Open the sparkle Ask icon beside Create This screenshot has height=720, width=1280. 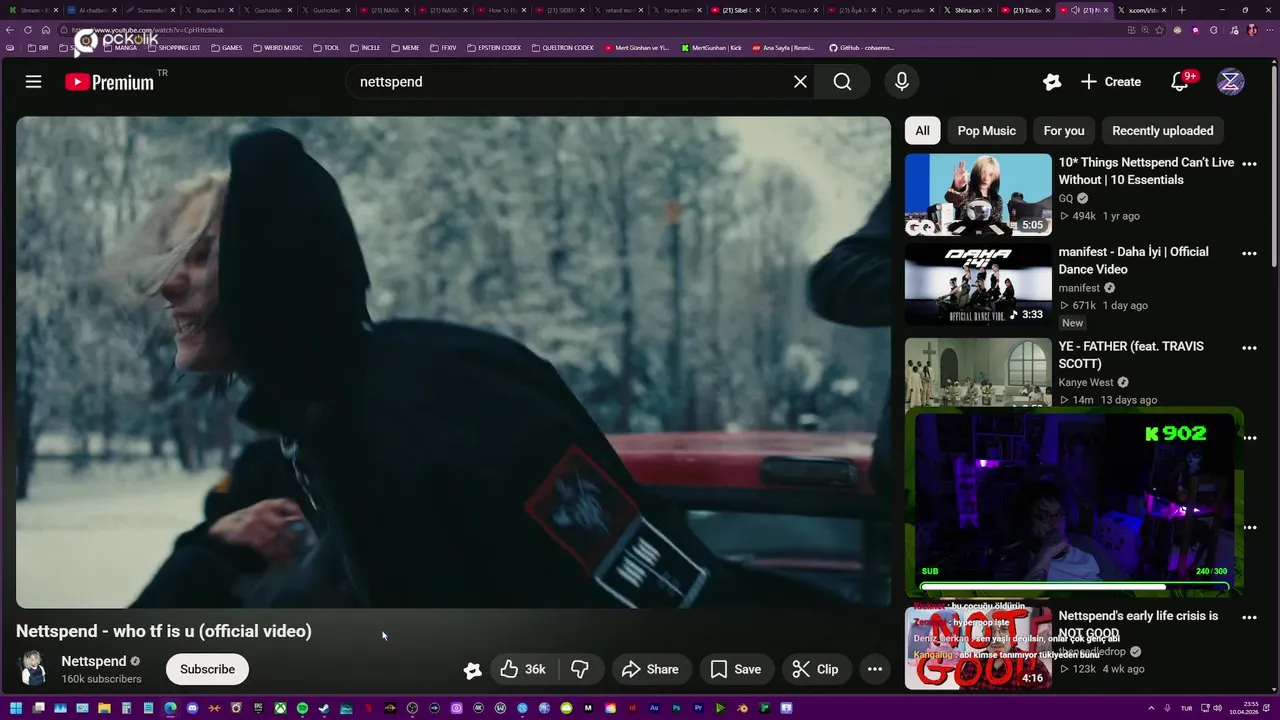(x=1051, y=82)
